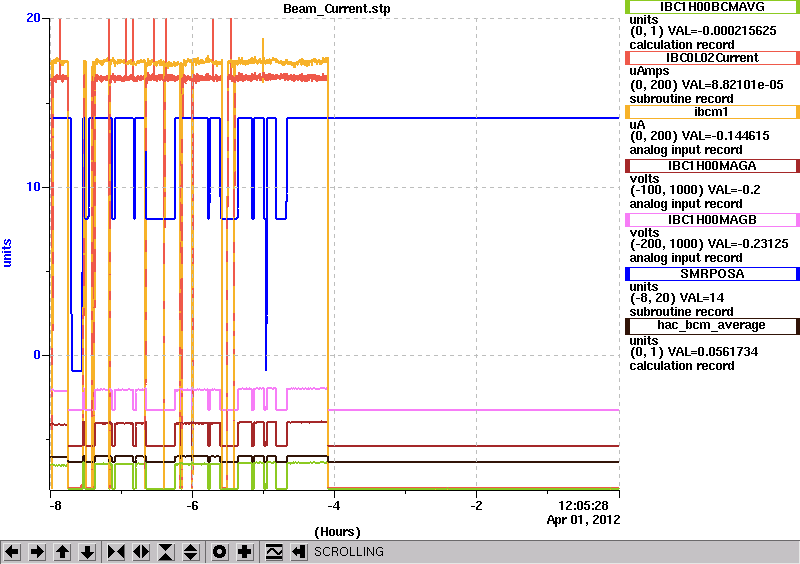
Task: Click analog input record under IBC1H00MAGA
Action: tap(686, 204)
